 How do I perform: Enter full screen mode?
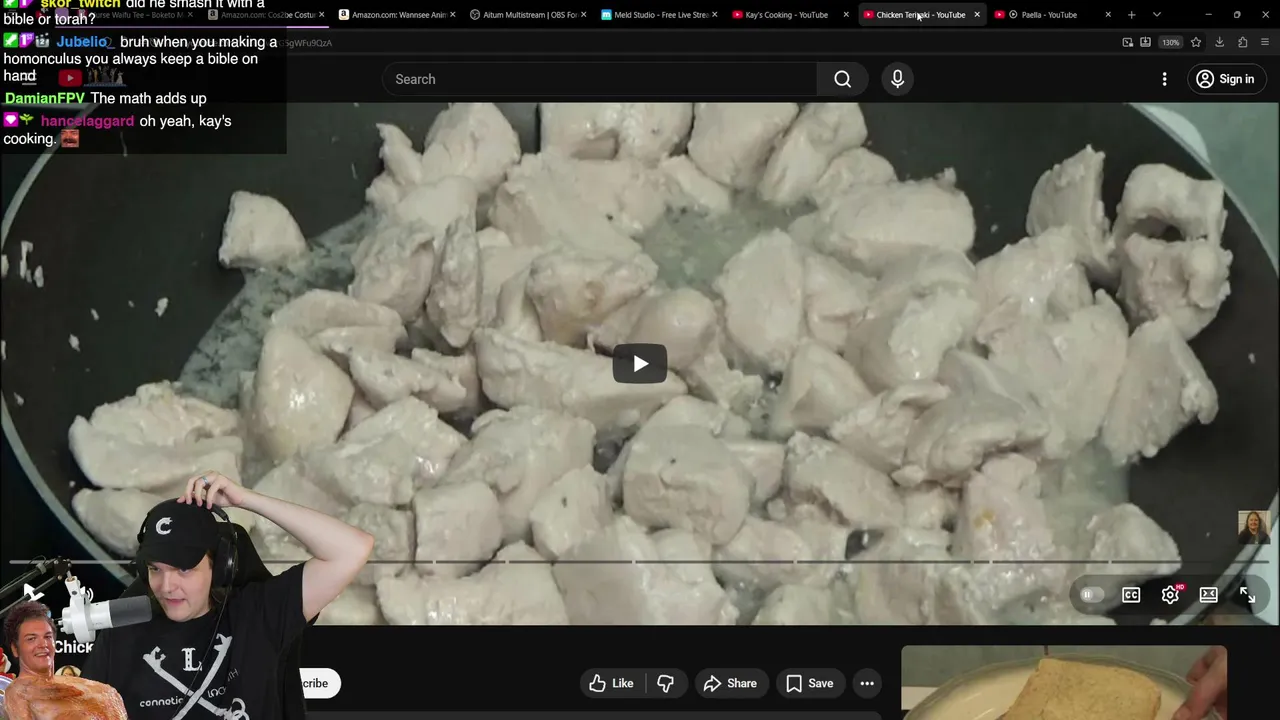coord(1247,595)
